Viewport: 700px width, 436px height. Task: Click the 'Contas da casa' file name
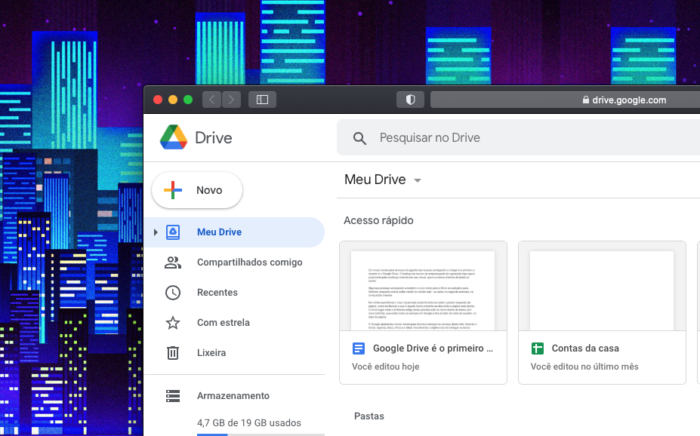(585, 348)
